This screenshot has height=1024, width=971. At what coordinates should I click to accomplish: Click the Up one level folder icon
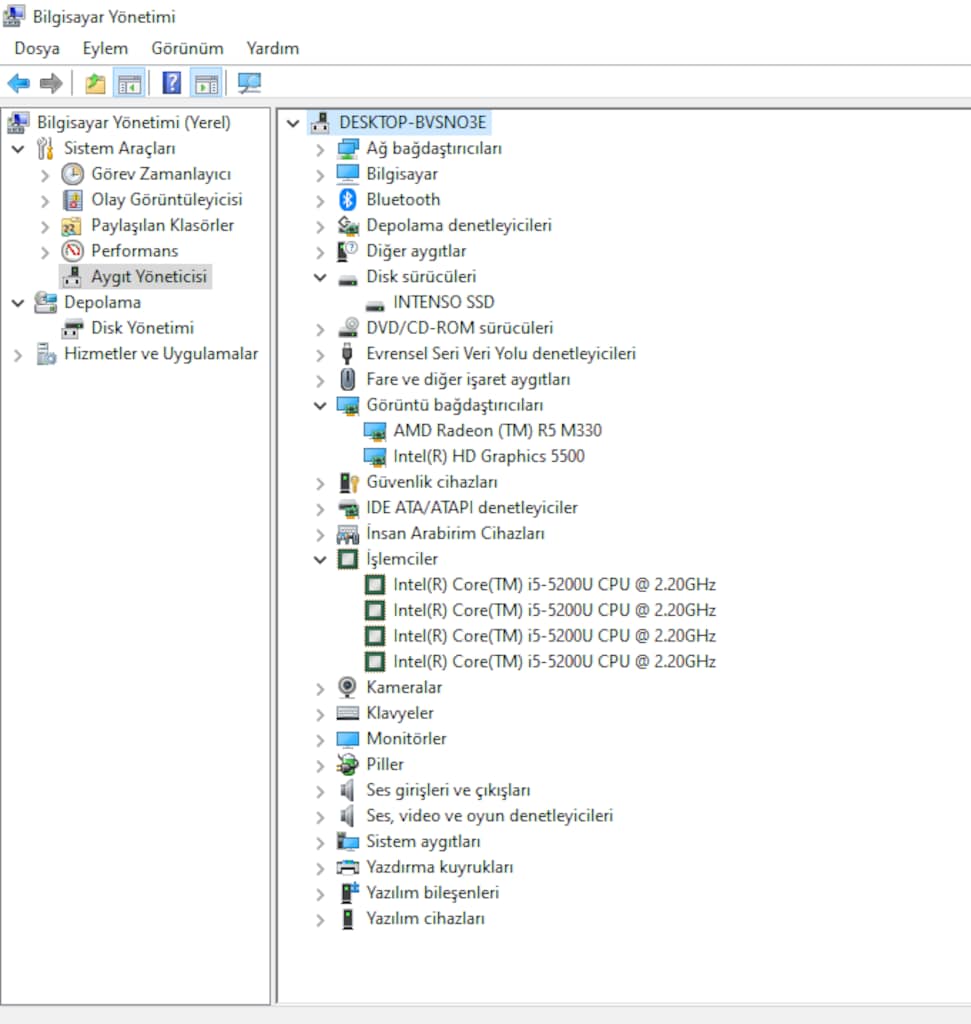[x=95, y=83]
